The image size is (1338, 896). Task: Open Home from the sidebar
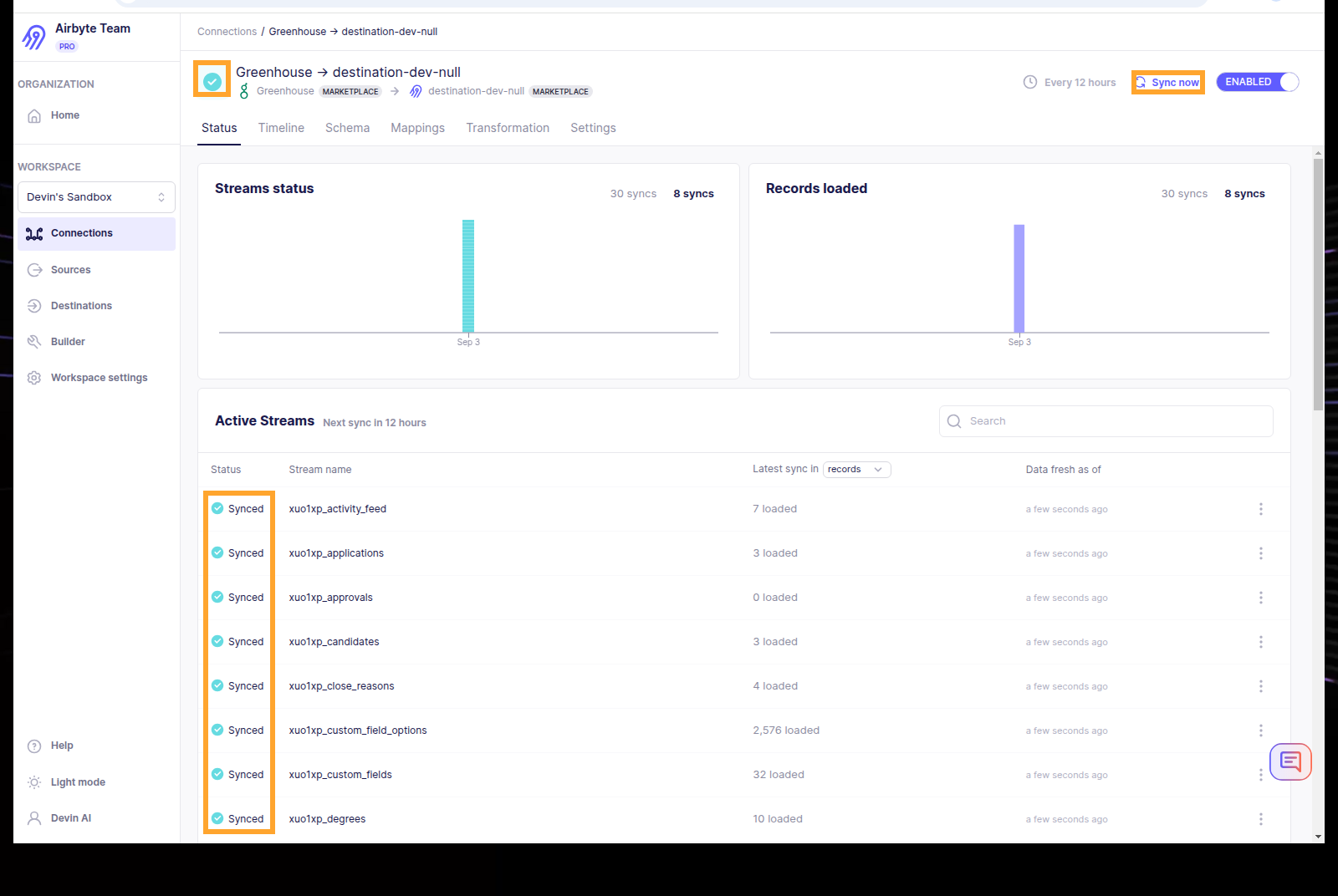pos(96,115)
